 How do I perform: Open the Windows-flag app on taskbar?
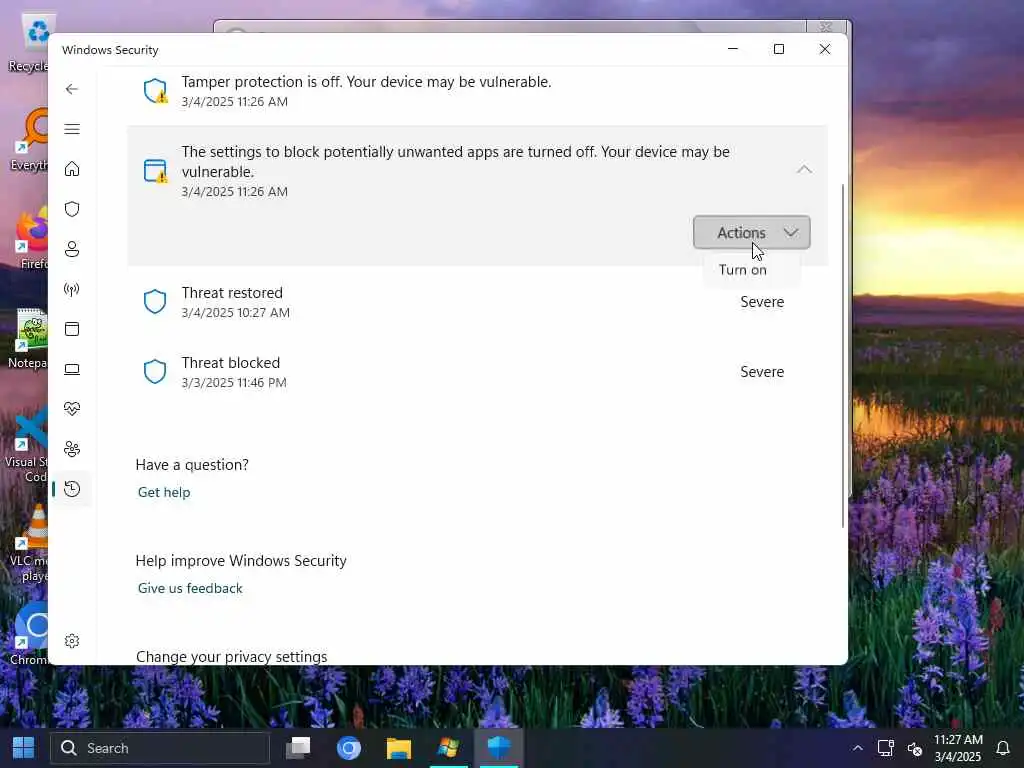[x=449, y=748]
